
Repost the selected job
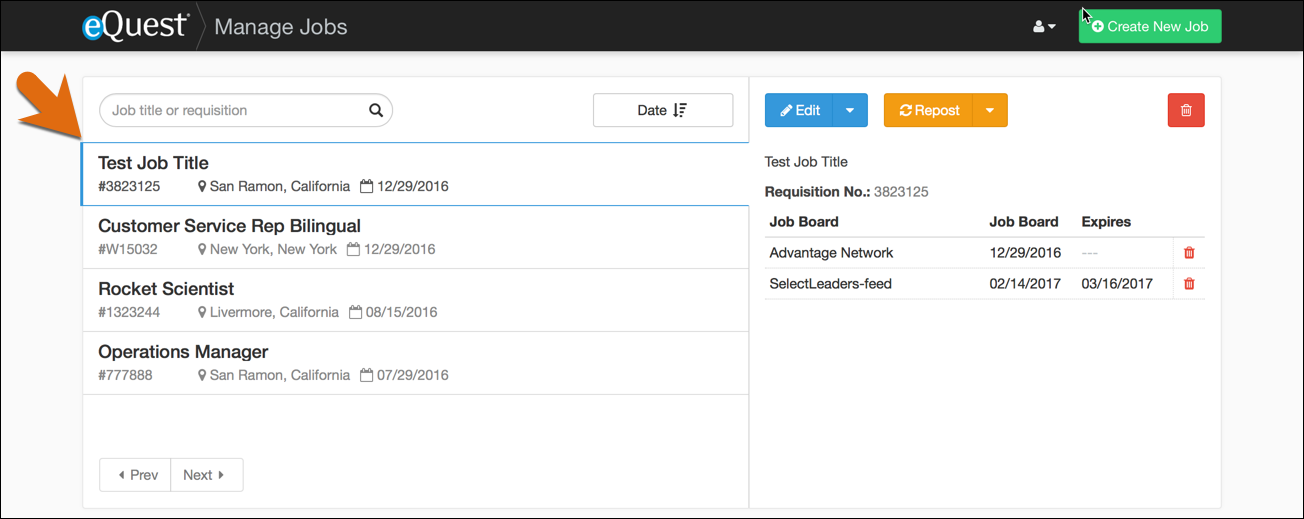[x=928, y=110]
